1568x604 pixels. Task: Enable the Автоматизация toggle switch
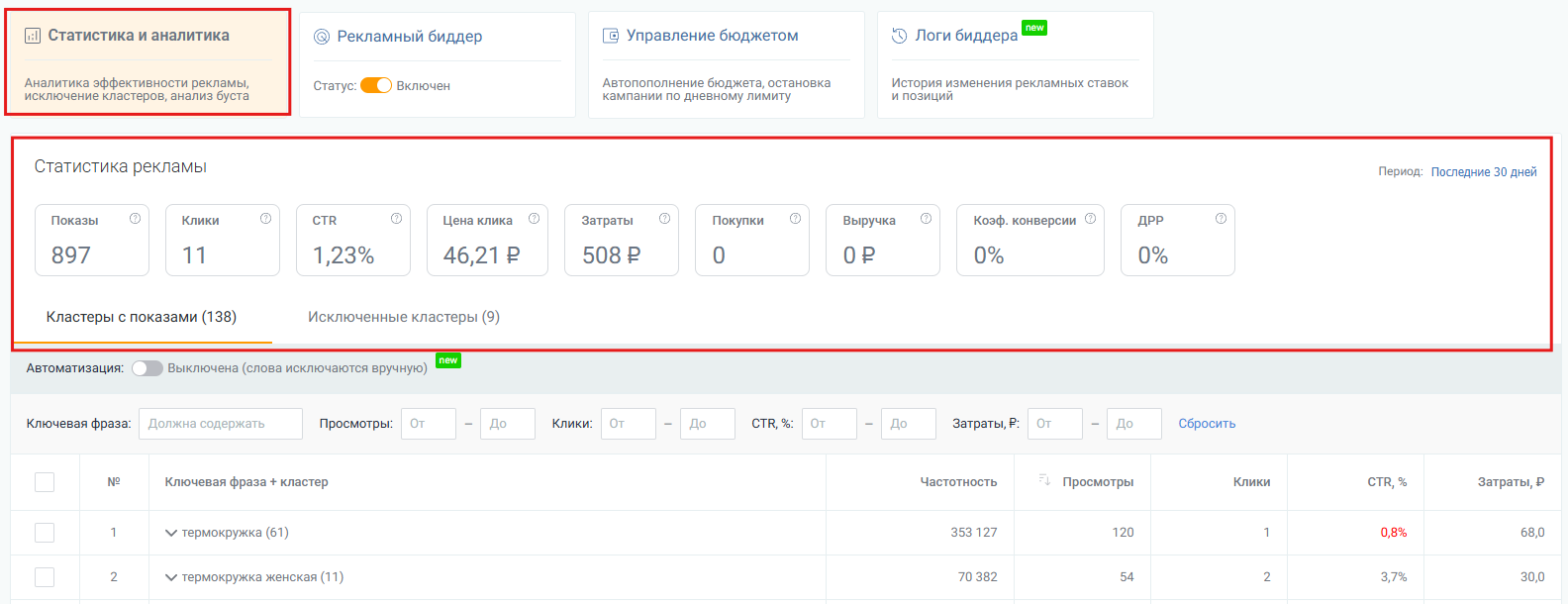coord(147,368)
